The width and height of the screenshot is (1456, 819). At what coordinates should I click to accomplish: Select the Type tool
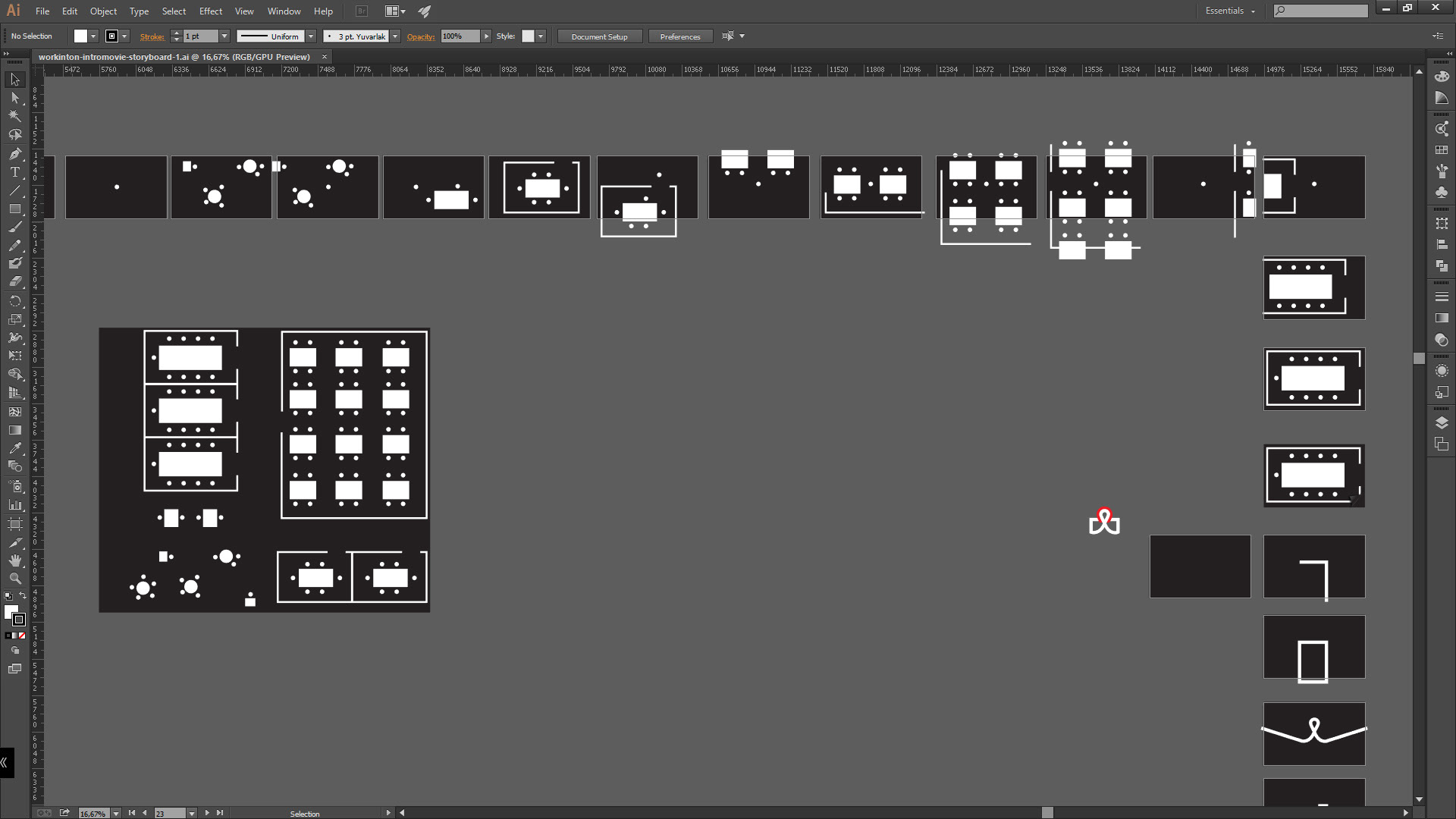(14, 172)
